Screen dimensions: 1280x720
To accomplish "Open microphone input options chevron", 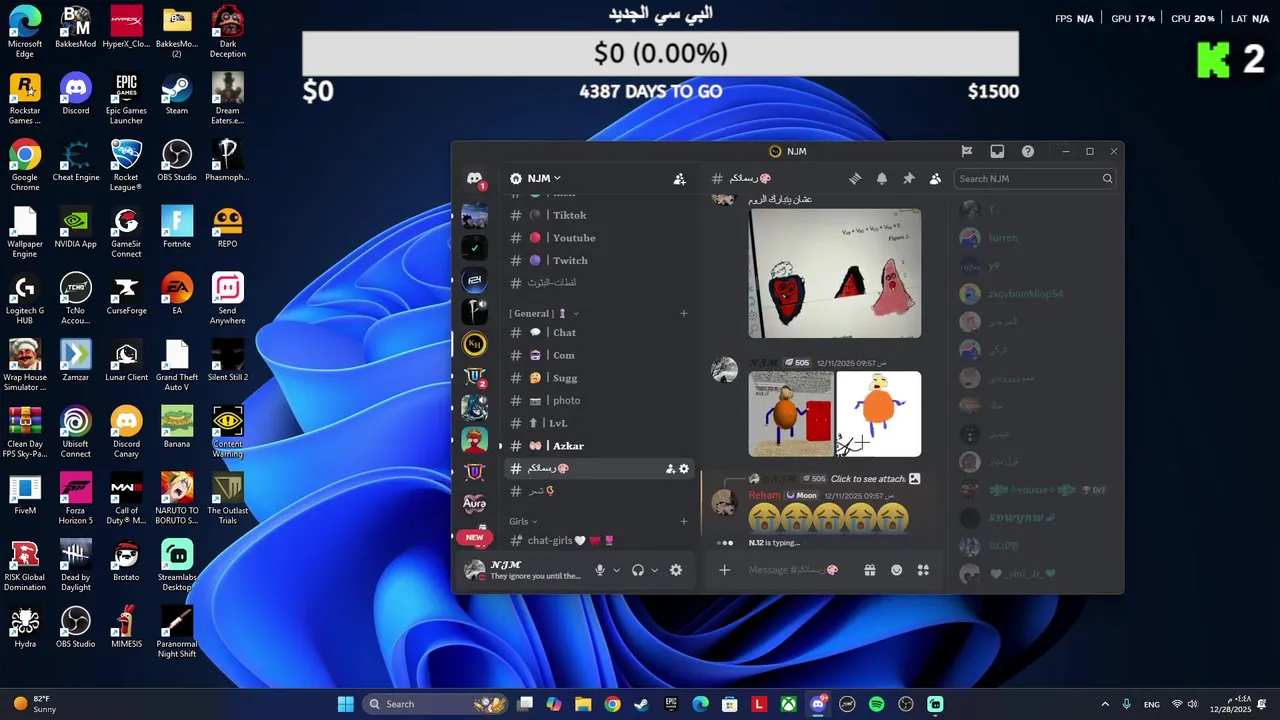I will point(617,570).
